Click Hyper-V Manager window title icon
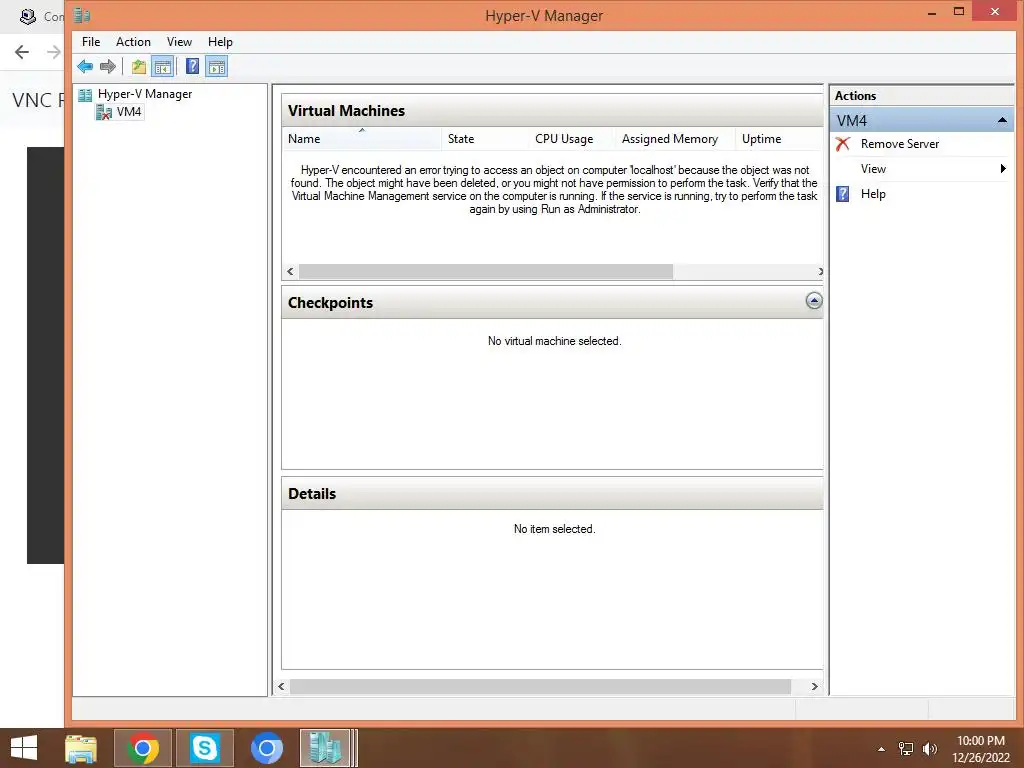This screenshot has width=1024, height=768. click(82, 15)
